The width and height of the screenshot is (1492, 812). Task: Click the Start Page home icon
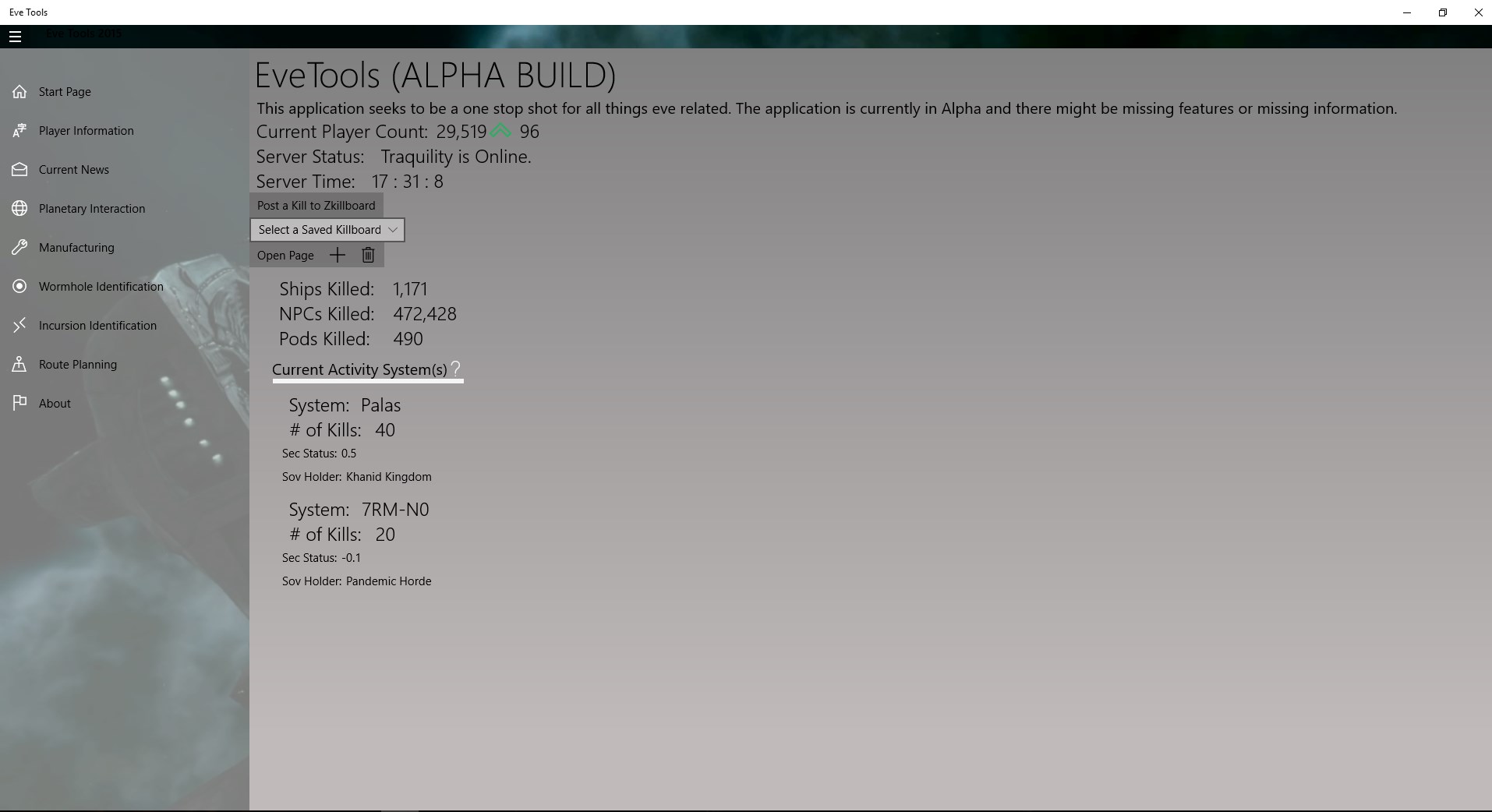(x=19, y=92)
